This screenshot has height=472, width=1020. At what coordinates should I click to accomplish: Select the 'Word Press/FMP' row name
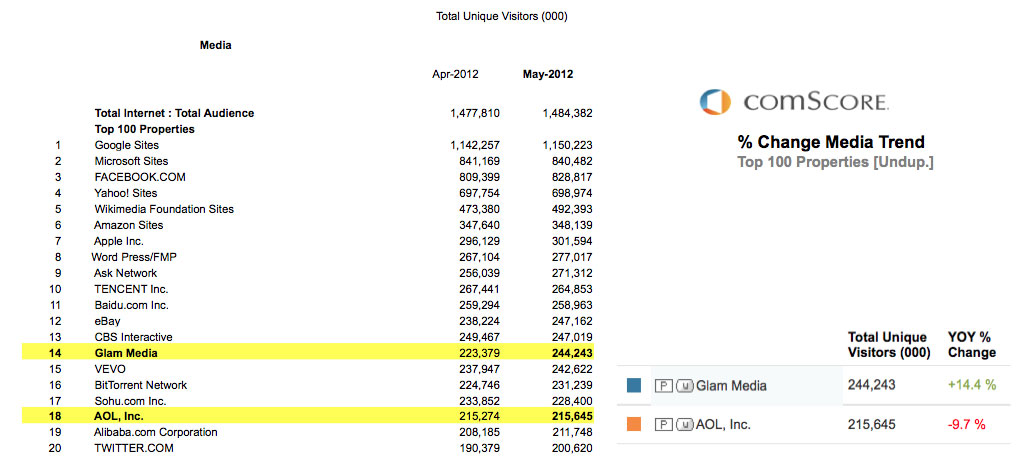click(134, 257)
